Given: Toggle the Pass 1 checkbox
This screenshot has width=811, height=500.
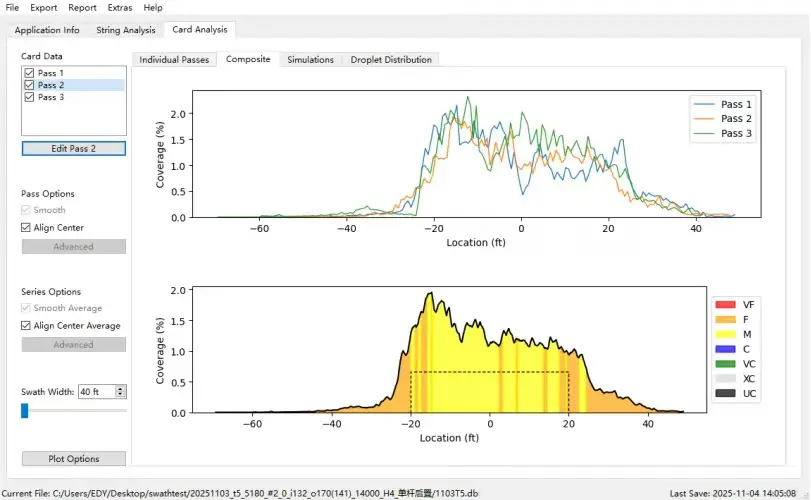Looking at the screenshot, I should tap(29, 73).
